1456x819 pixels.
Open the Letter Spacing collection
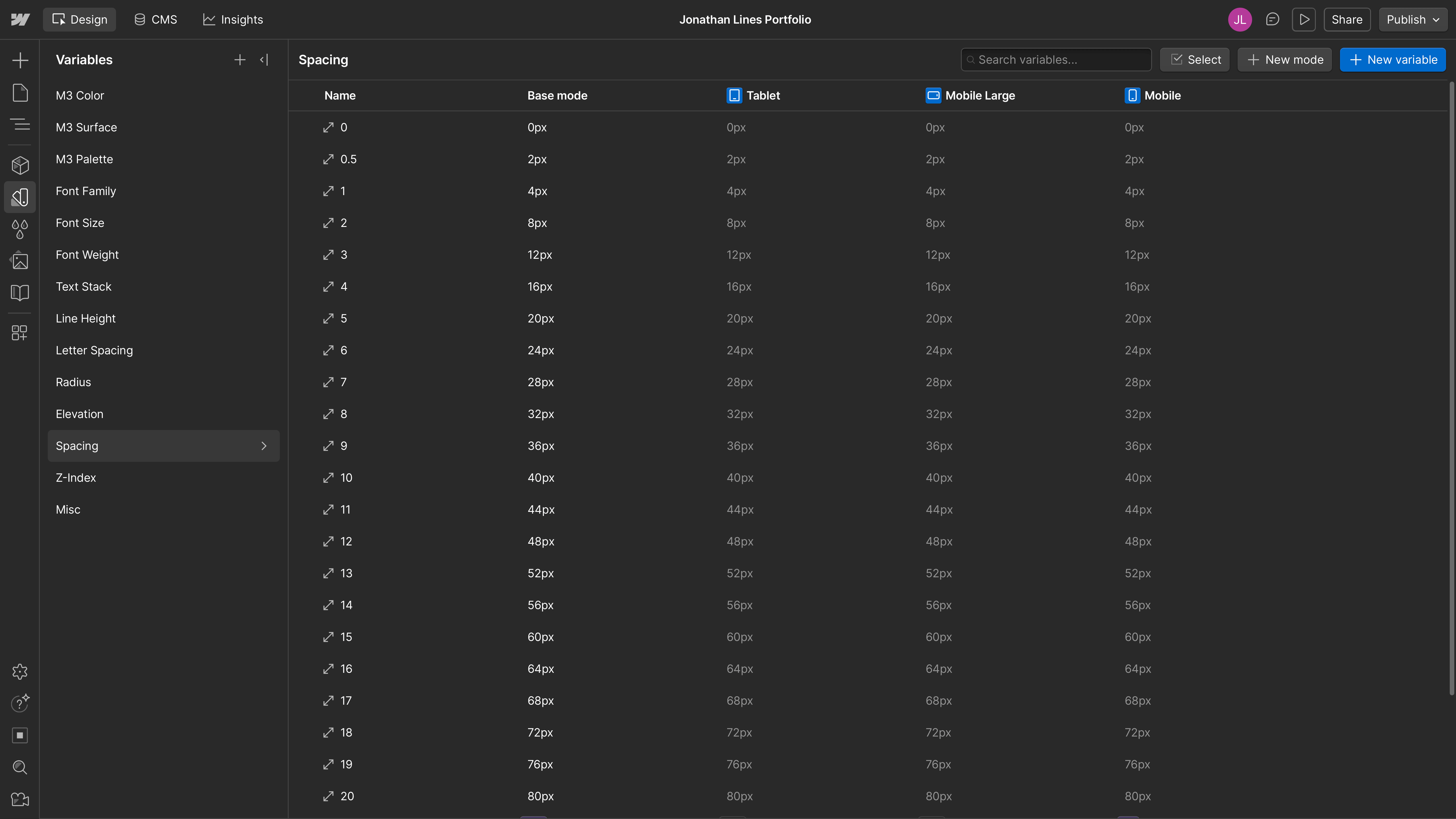[163, 350]
